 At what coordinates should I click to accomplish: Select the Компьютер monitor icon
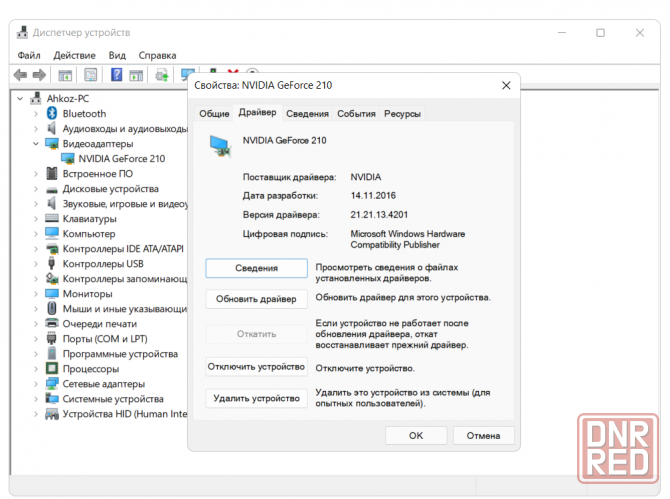[52, 234]
